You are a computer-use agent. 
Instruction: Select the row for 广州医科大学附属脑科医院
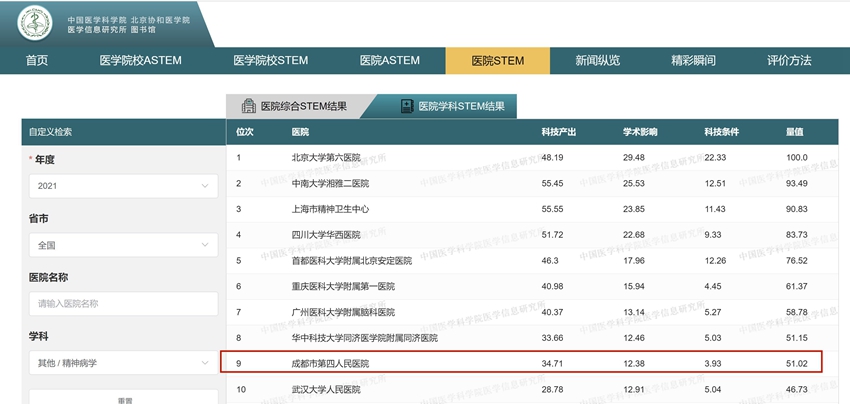tap(532, 312)
